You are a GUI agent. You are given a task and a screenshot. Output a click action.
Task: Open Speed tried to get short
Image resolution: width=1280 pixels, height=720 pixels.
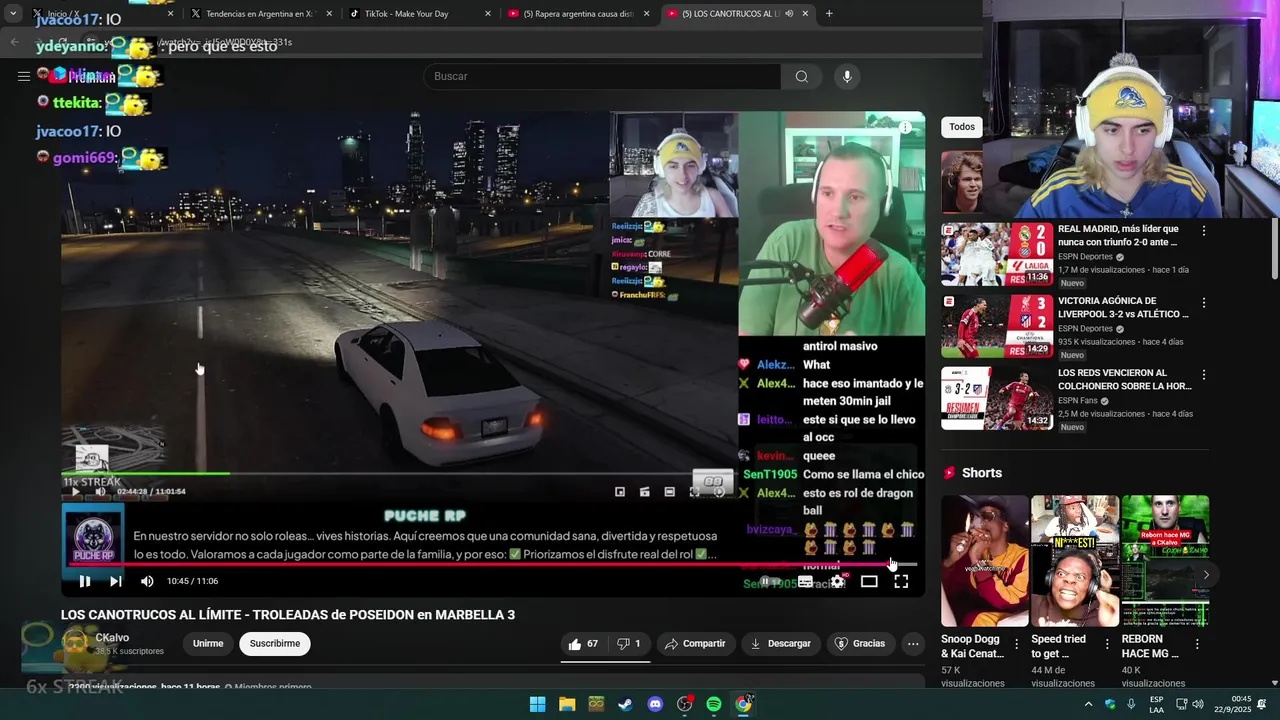(1075, 560)
